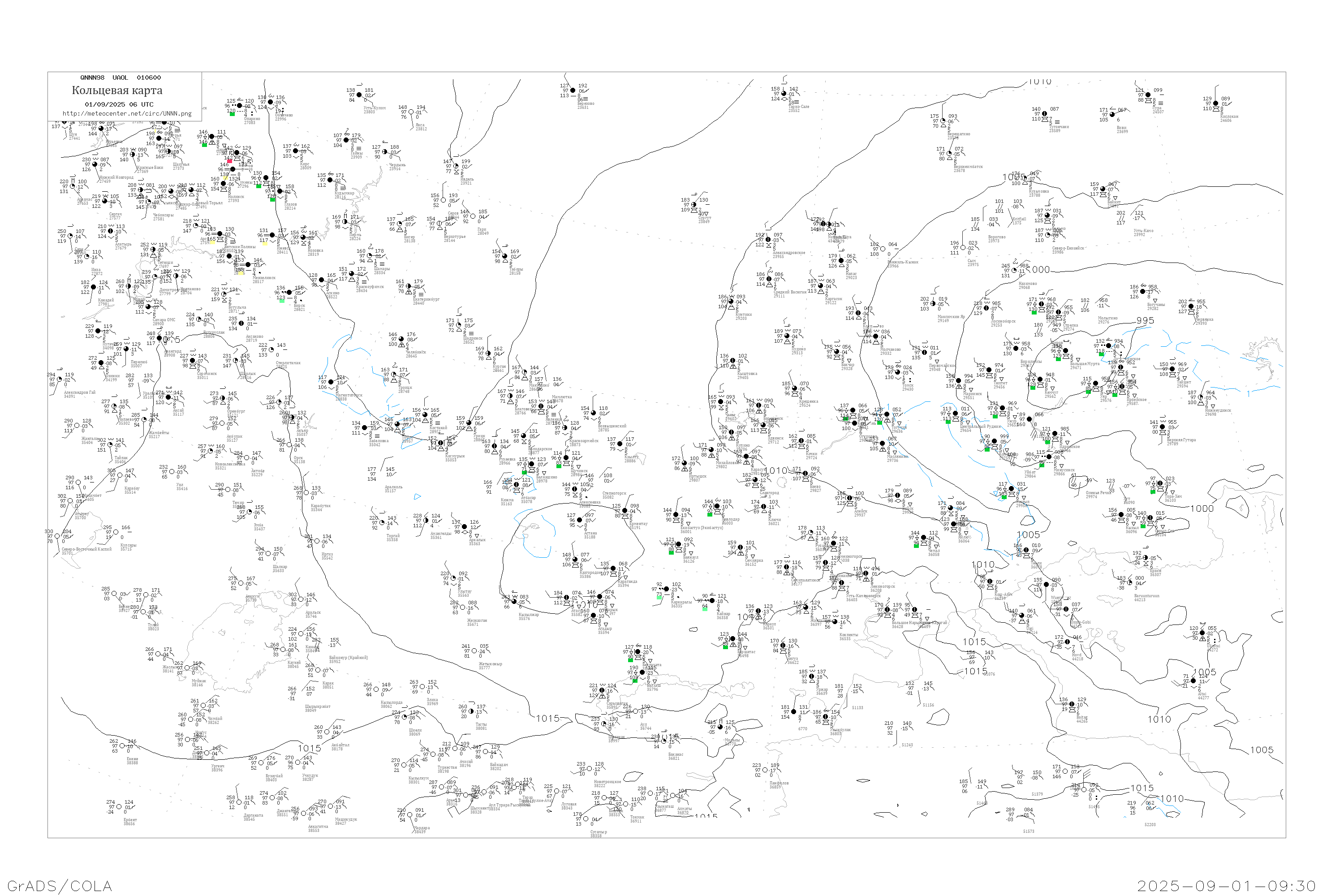Viewport: 1344px width, 896px height.
Task: Click the QNNN98 UAOL 010600 header code
Action: (x=121, y=78)
